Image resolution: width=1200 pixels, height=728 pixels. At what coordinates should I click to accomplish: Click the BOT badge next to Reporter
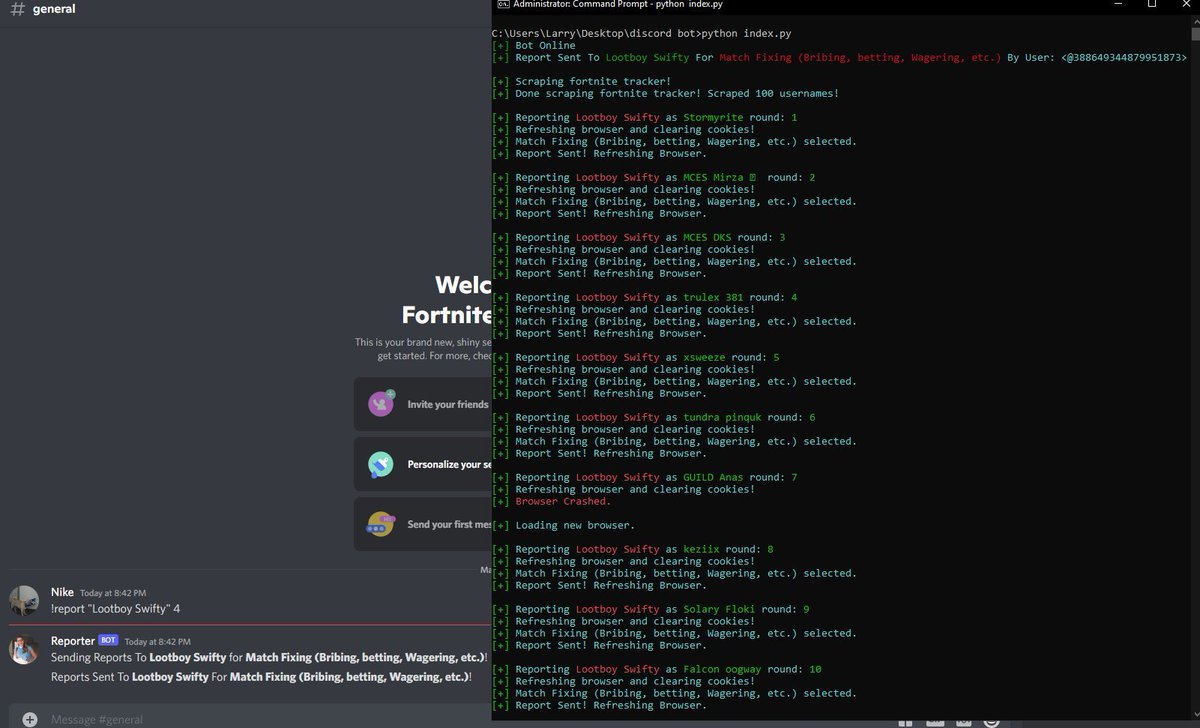[x=108, y=640]
